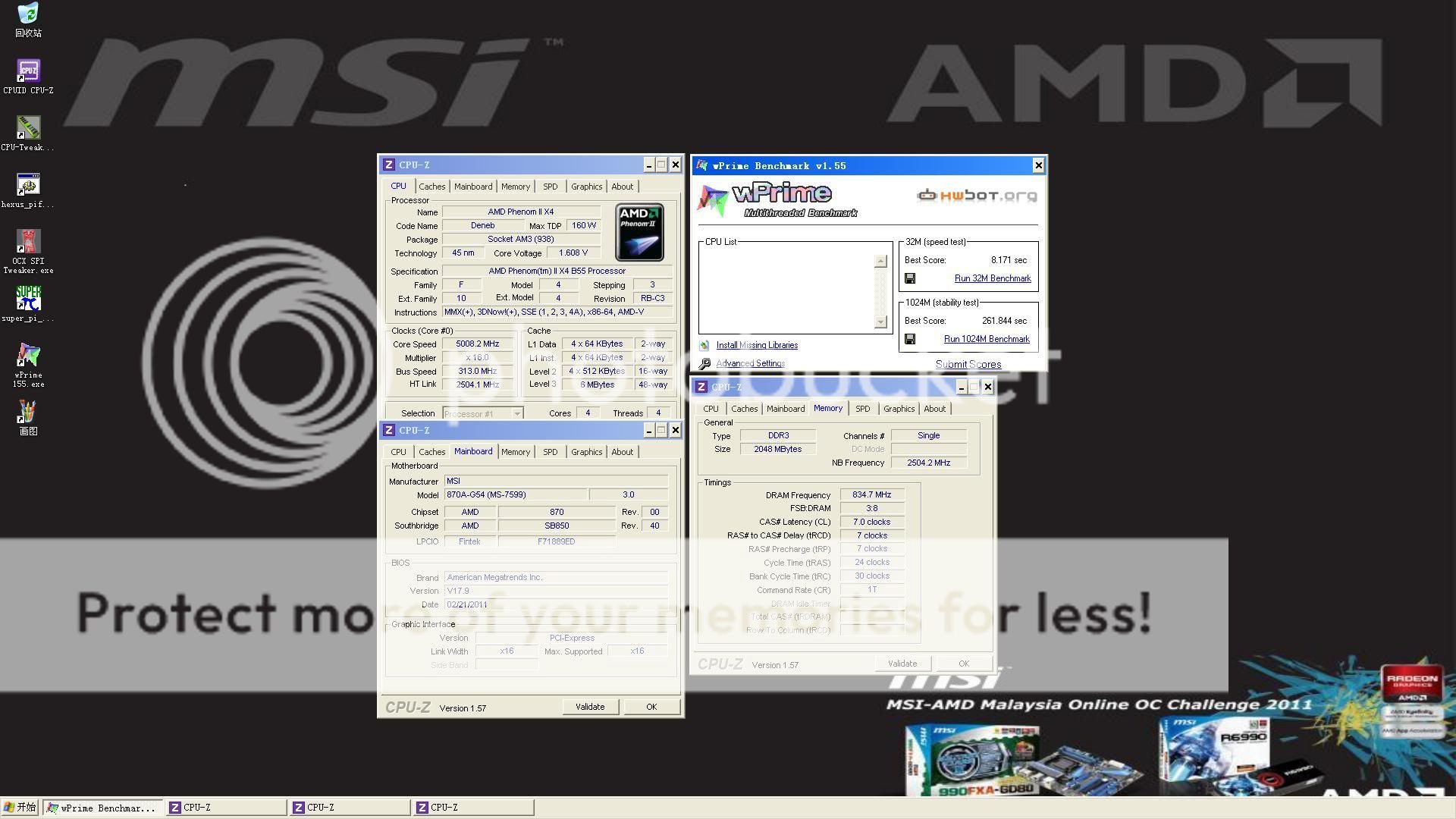This screenshot has width=1456, height=819.
Task: Click the Run 32M Benchmark link
Action: (992, 278)
